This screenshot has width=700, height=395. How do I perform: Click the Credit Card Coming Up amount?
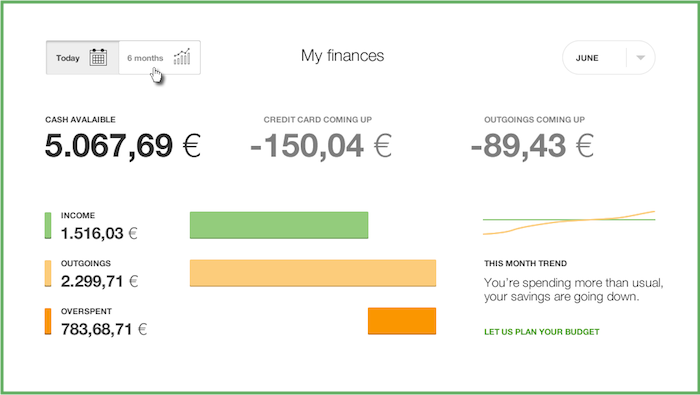321,146
